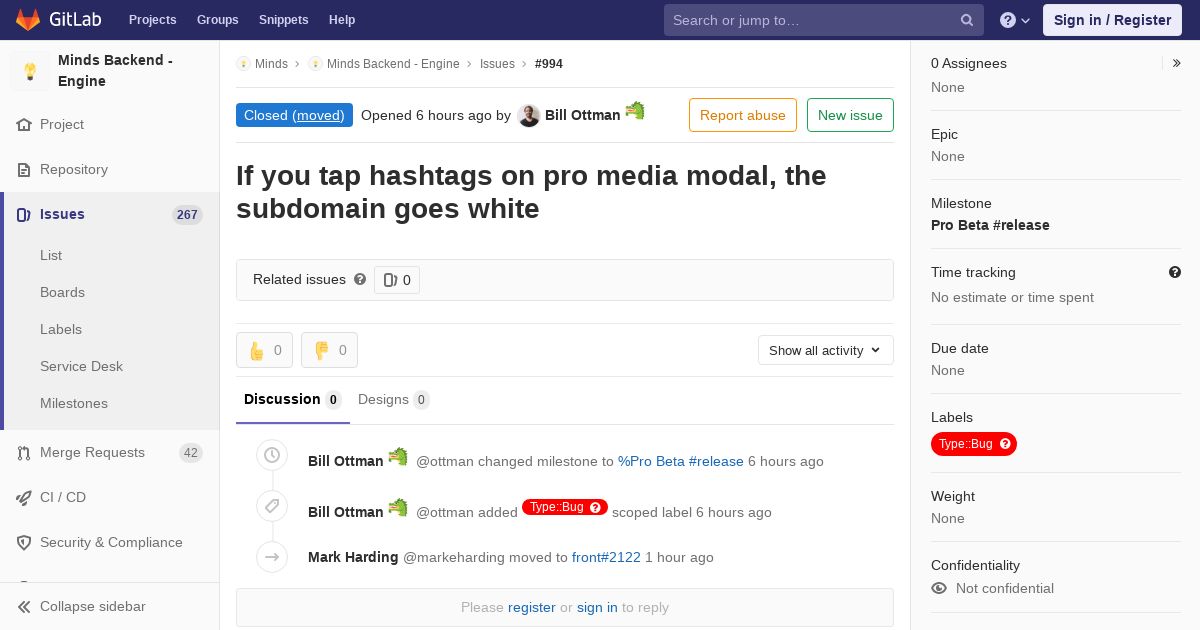
Task: Click the Merge Requests icon in sidebar
Action: (24, 453)
